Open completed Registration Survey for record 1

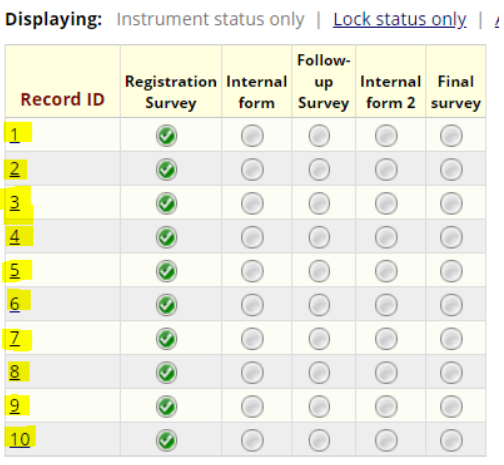point(166,136)
